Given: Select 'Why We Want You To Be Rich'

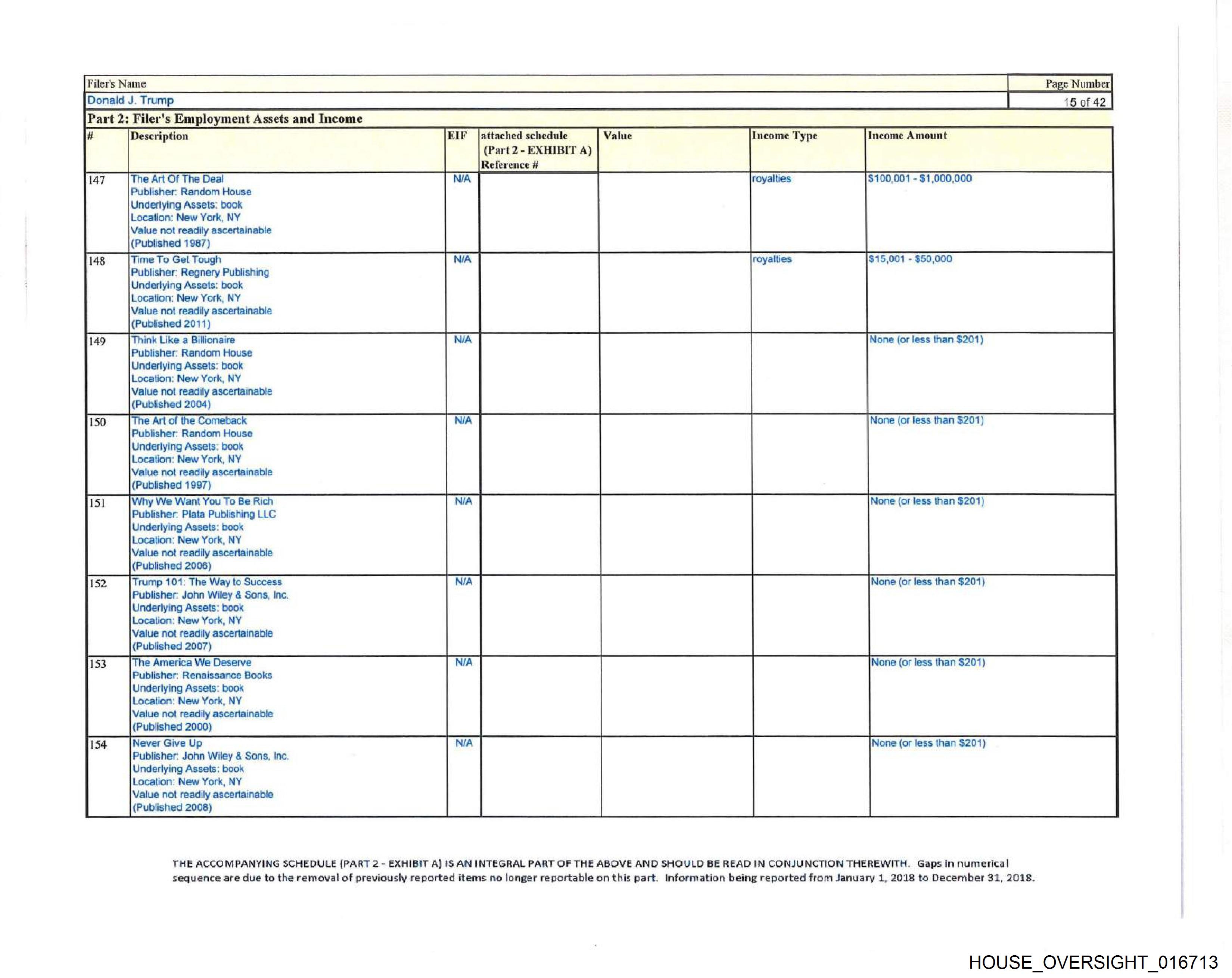Looking at the screenshot, I should (202, 501).
